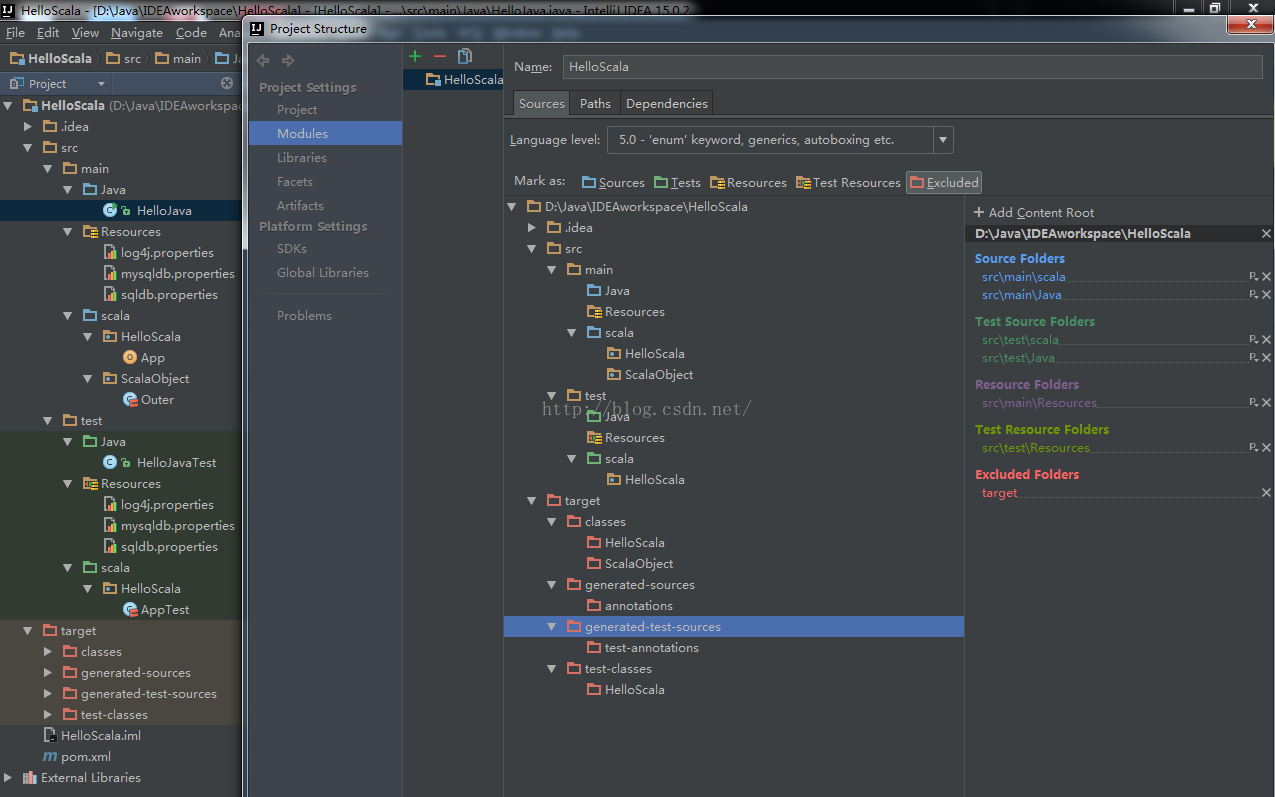Click the pom.xml Maven icon

[50, 756]
